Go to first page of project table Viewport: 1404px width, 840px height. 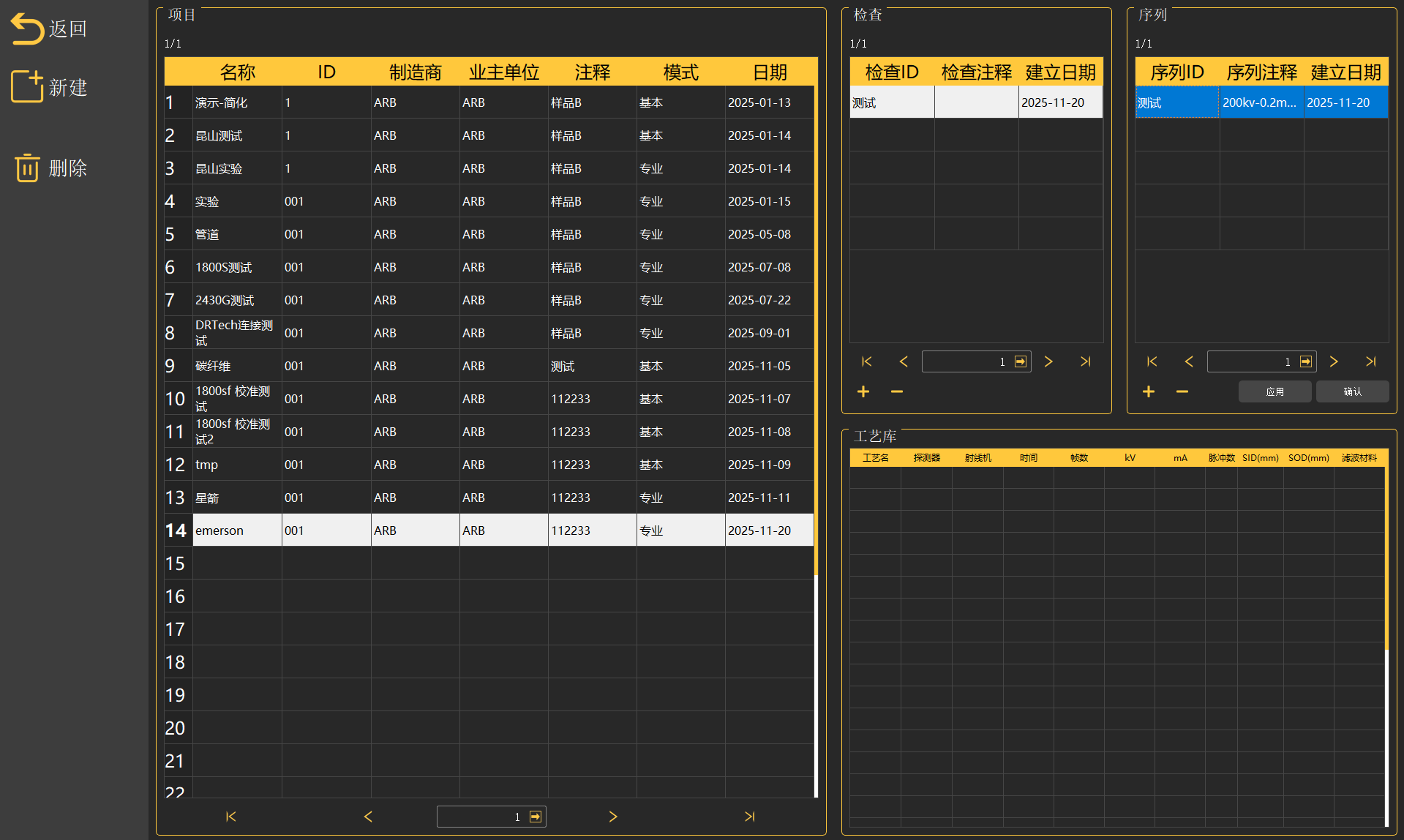click(231, 817)
